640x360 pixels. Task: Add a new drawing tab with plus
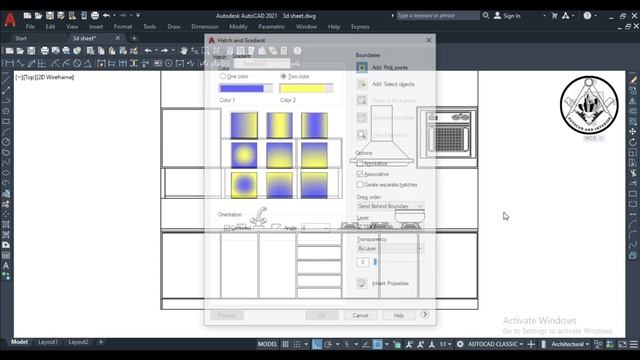(134, 38)
